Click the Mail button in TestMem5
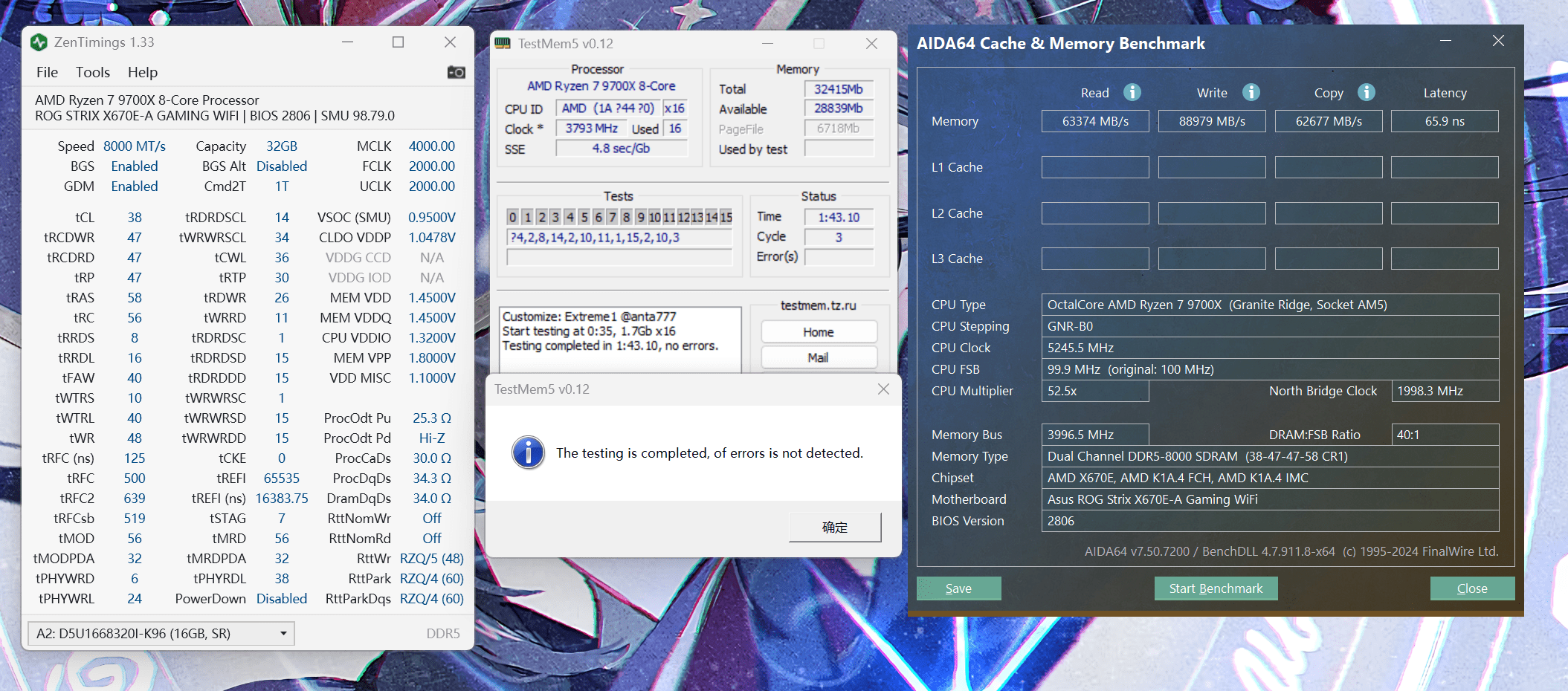The image size is (1568, 691). tap(818, 357)
